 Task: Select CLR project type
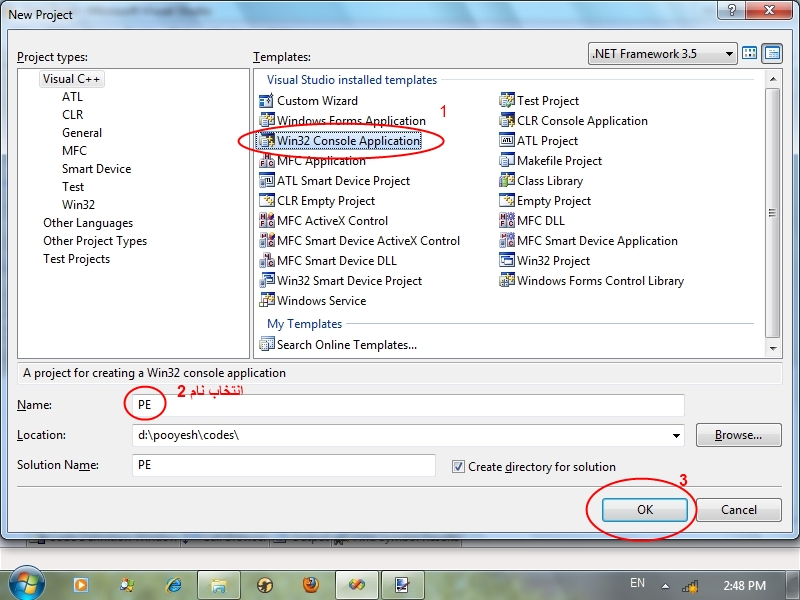coord(72,114)
